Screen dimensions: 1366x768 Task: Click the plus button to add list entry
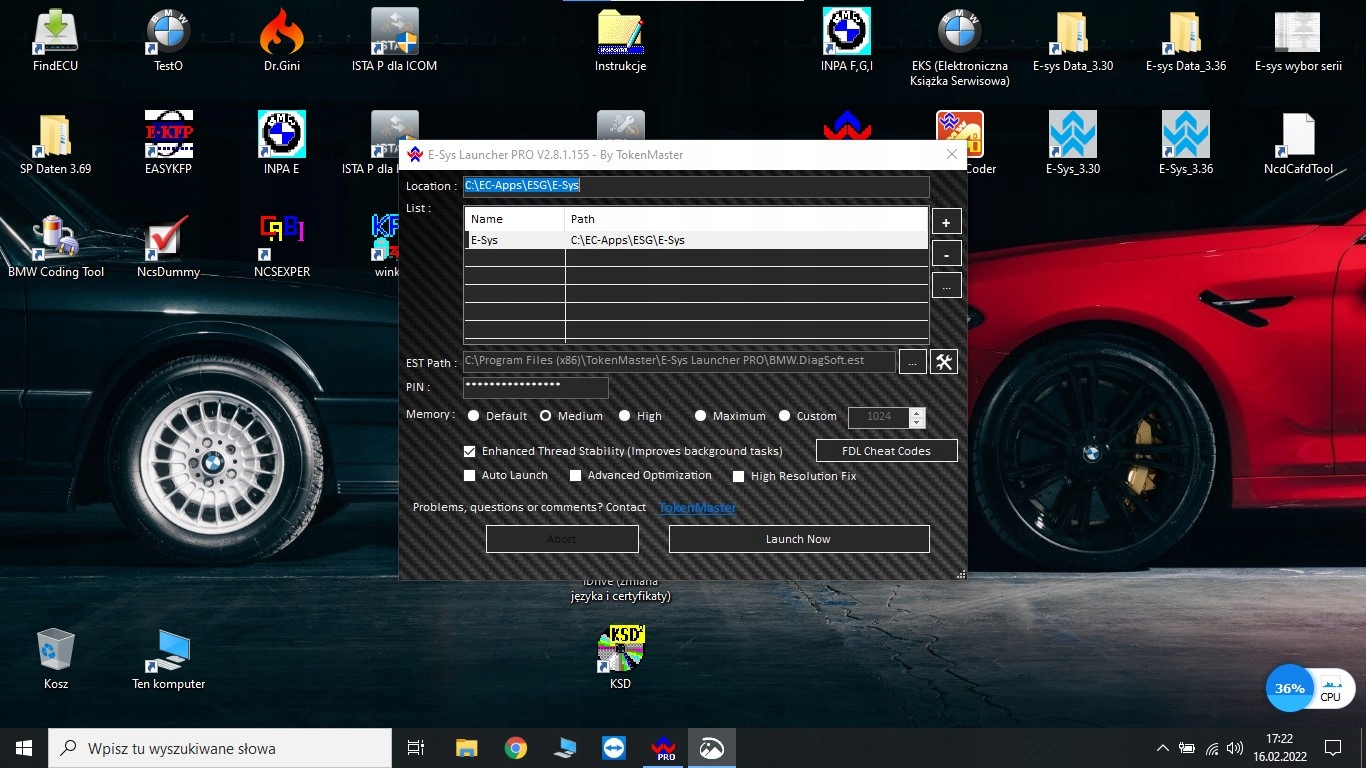[x=946, y=221]
